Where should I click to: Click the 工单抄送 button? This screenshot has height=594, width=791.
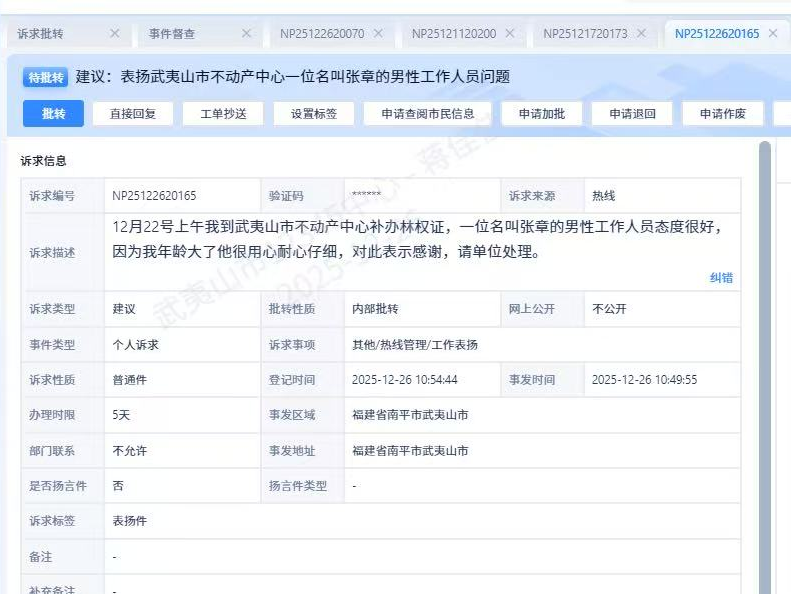223,113
